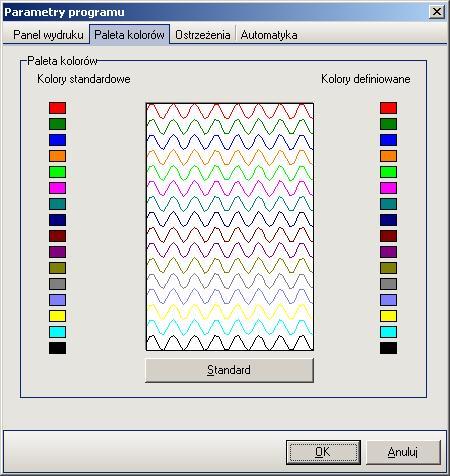Pick the red swatch under Kolory standardowe
450x476 pixels.
(58, 108)
